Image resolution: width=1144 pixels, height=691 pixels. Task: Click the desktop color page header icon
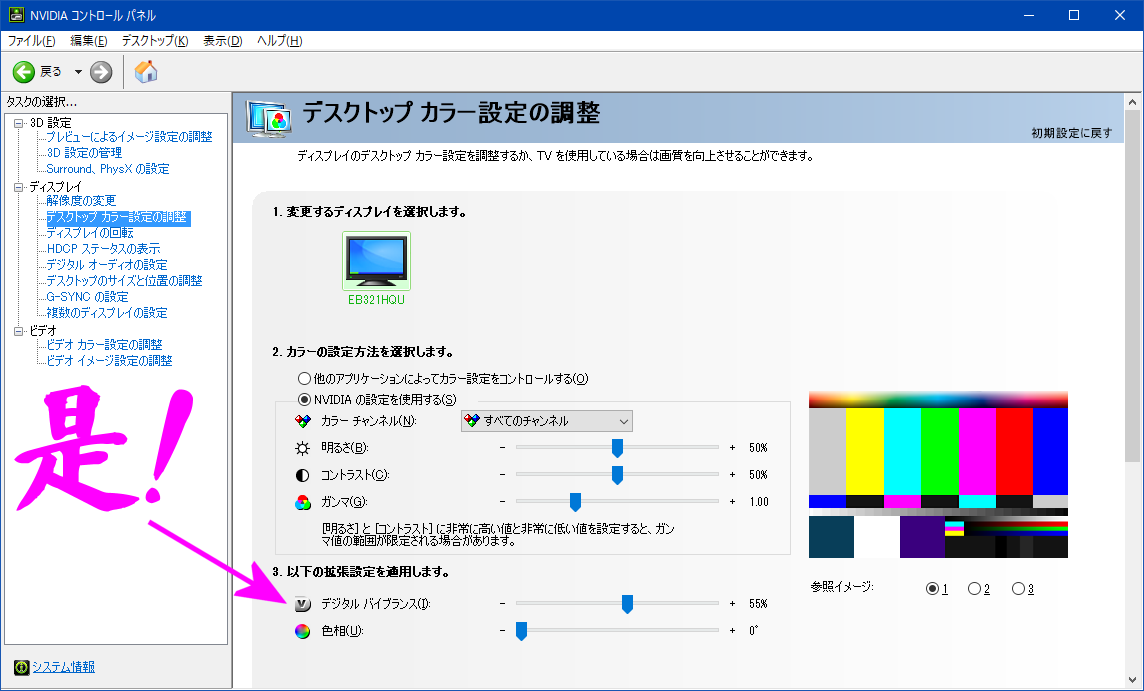coord(269,118)
